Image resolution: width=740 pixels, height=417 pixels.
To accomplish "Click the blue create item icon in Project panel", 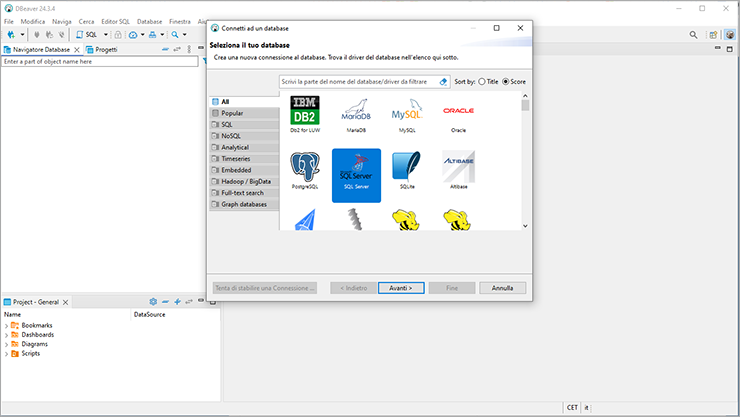I will [x=177, y=301].
